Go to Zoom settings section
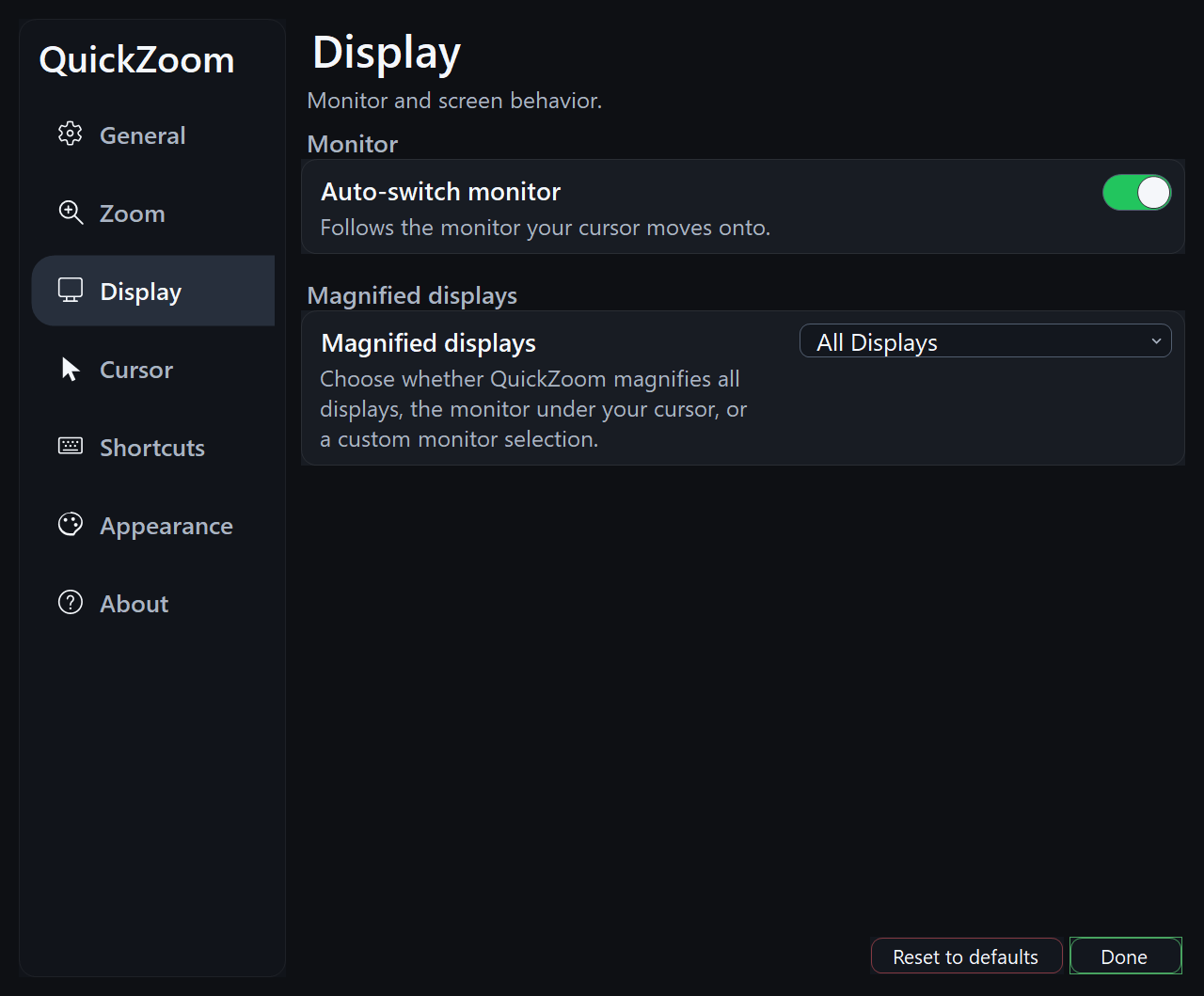 point(153,213)
